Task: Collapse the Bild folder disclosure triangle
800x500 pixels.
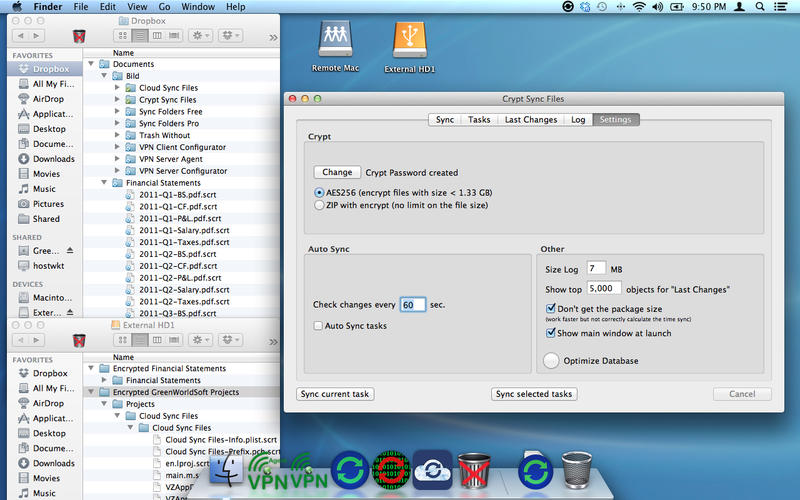Action: (104, 76)
